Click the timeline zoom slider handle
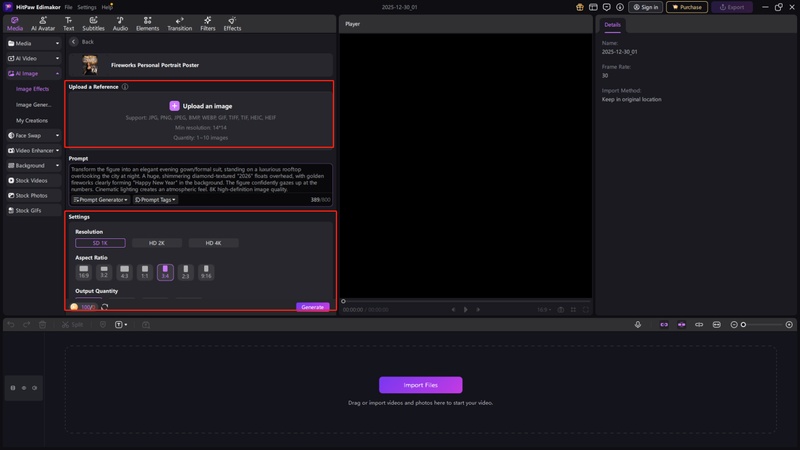Screen dimensions: 800x450 (x=743, y=325)
